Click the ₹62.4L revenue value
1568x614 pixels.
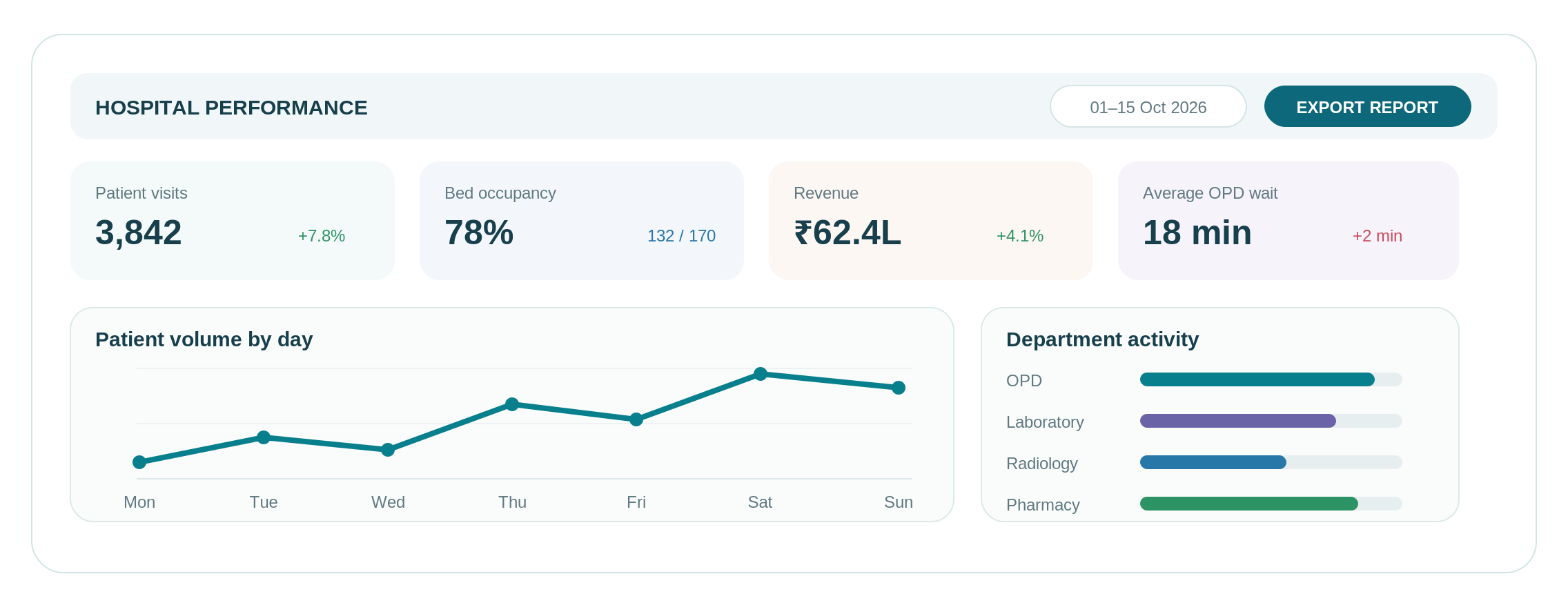coord(847,232)
